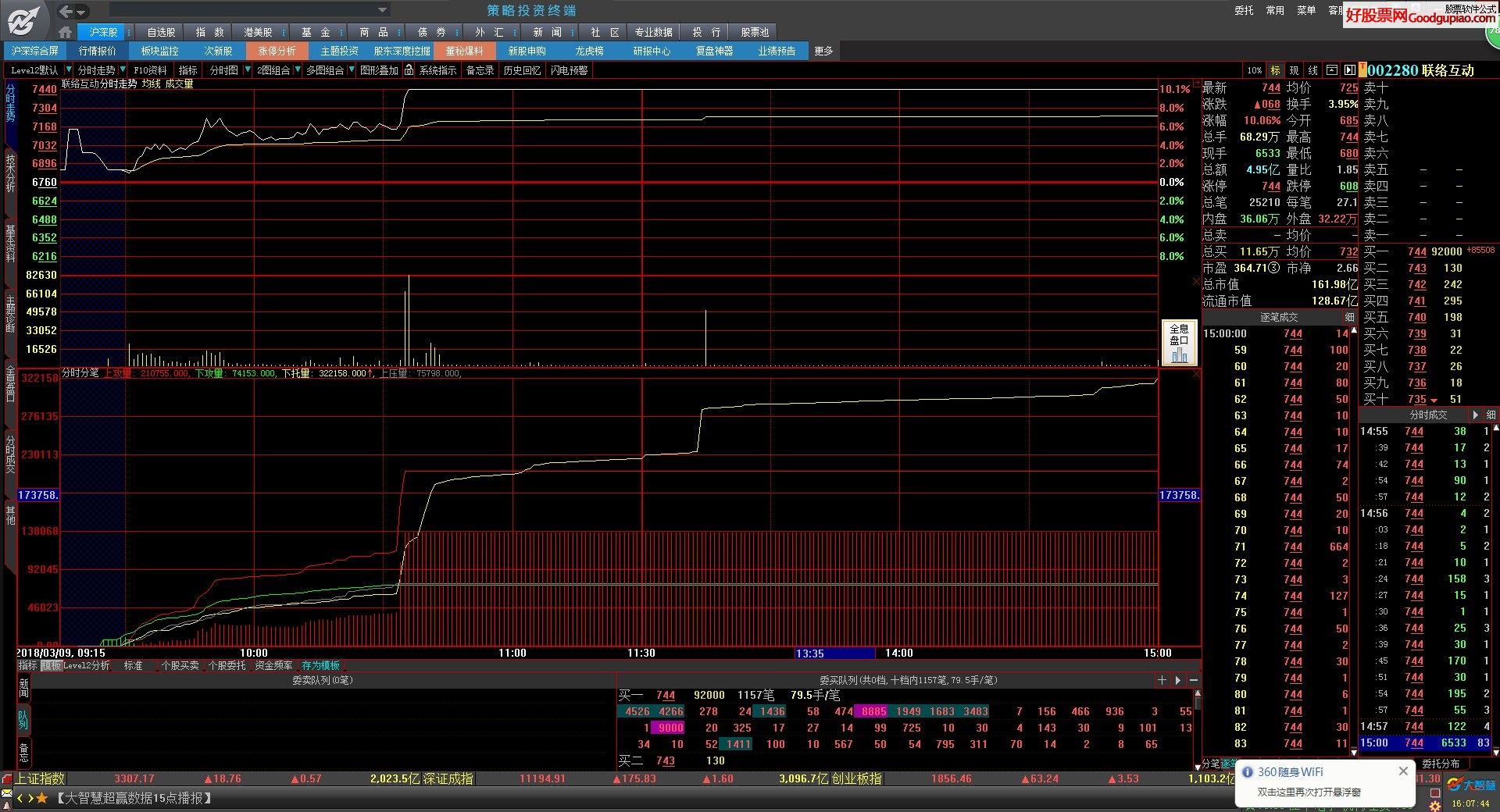The image size is (1500, 812).
Task: Click the lock icon beside 图形叠加
Action: click(409, 70)
